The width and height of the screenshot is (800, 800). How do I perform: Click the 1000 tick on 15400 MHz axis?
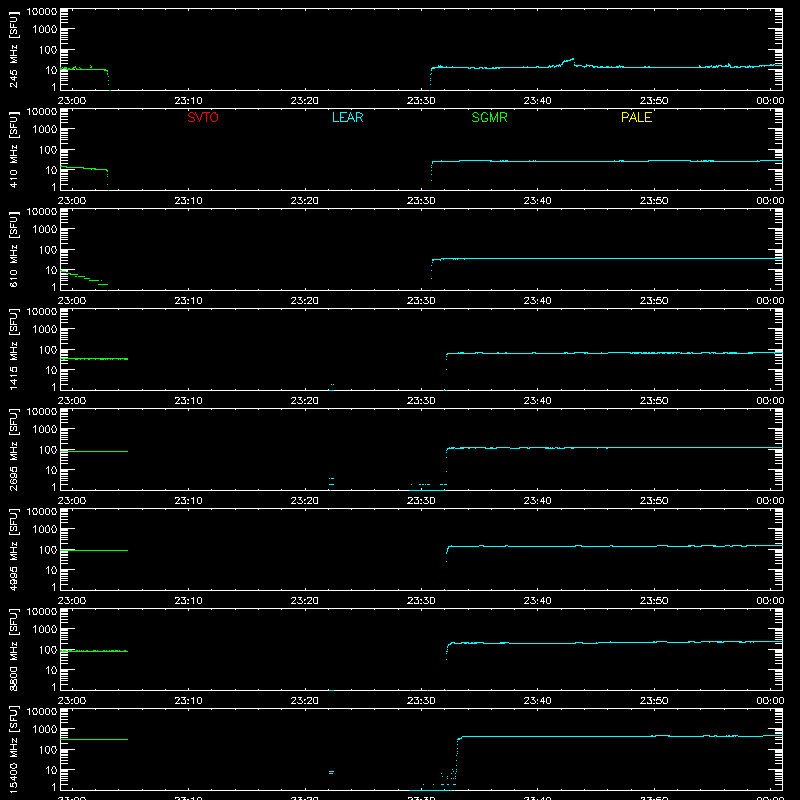[45, 729]
